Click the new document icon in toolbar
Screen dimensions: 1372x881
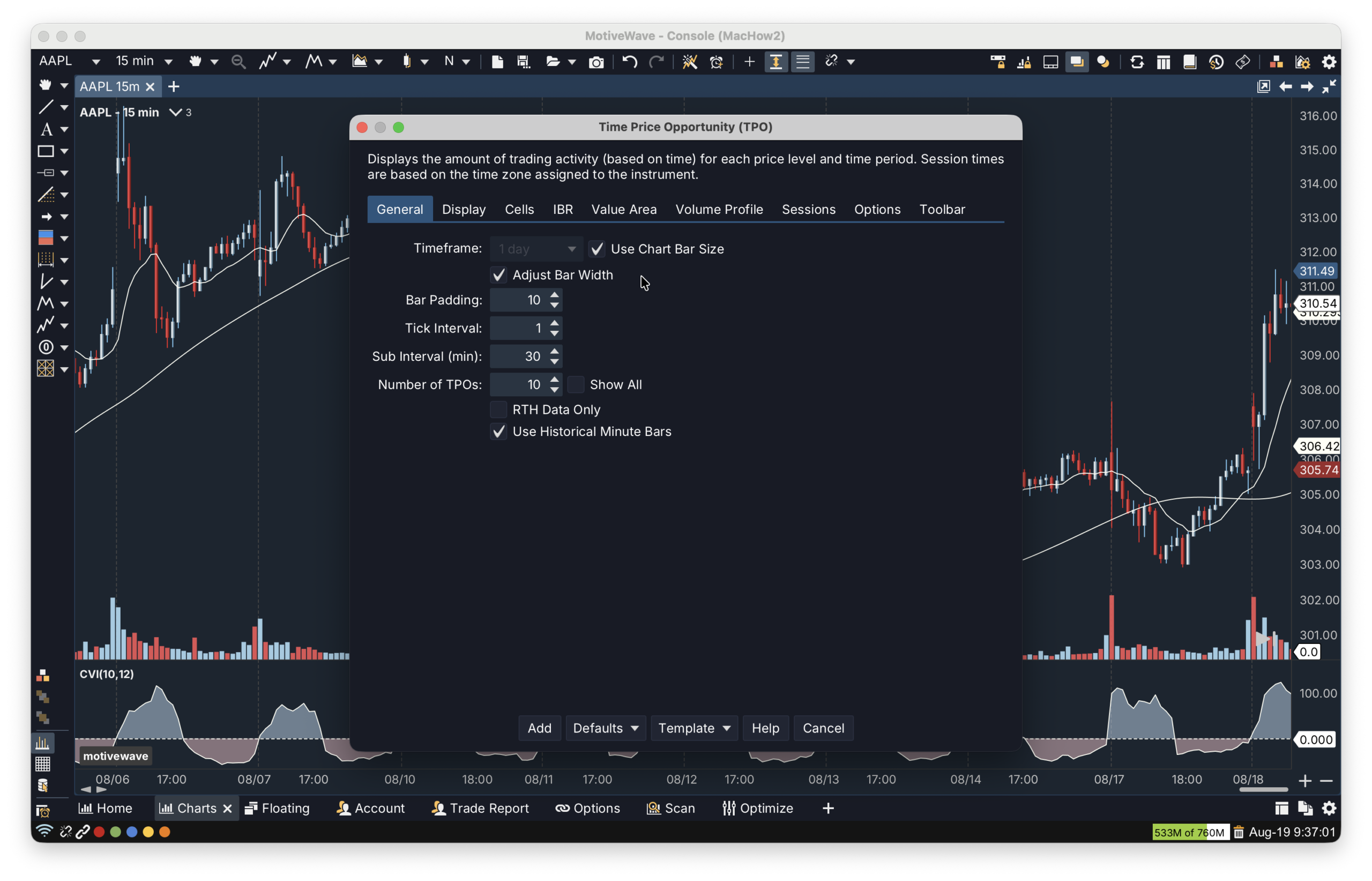coord(497,62)
